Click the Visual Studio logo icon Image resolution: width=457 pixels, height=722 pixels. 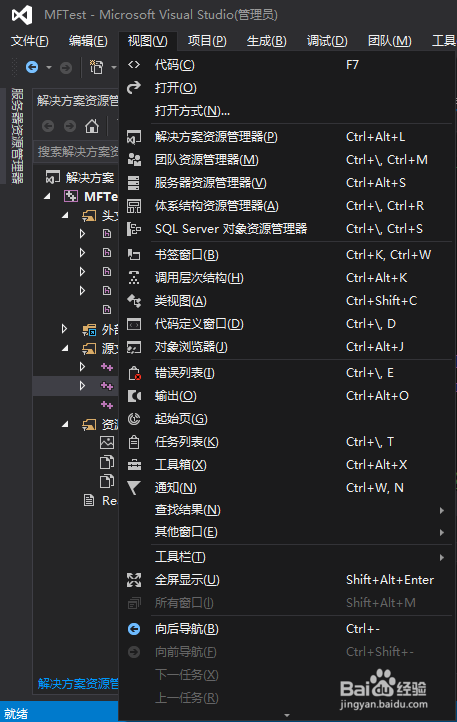(x=22, y=15)
